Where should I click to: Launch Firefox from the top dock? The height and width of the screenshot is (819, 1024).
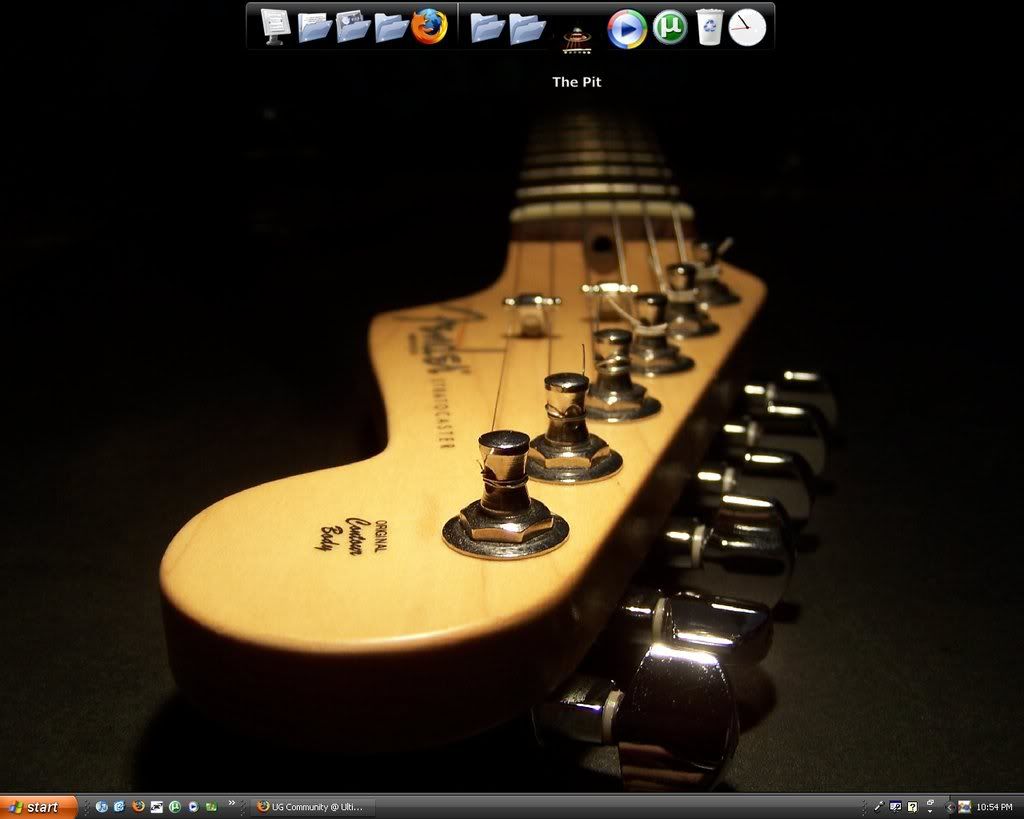[x=429, y=27]
